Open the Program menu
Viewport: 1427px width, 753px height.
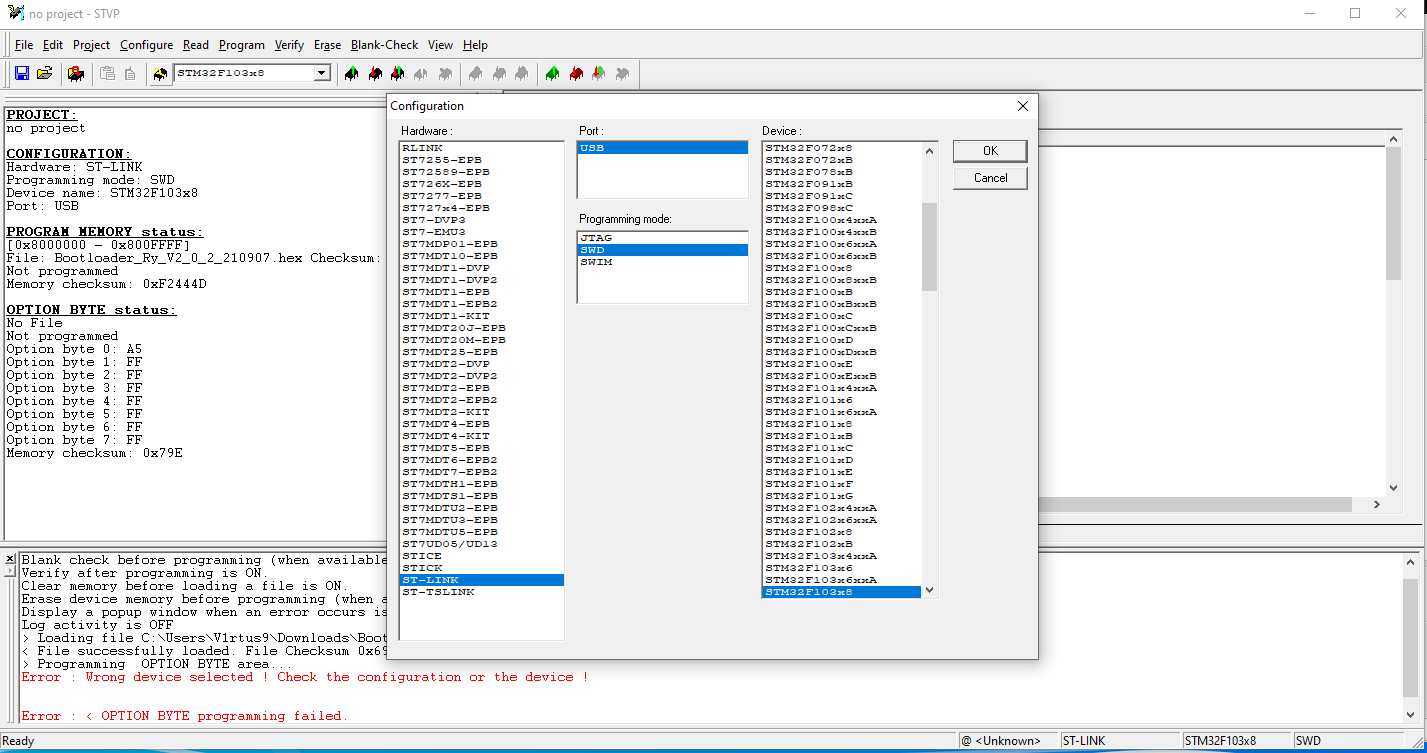241,45
